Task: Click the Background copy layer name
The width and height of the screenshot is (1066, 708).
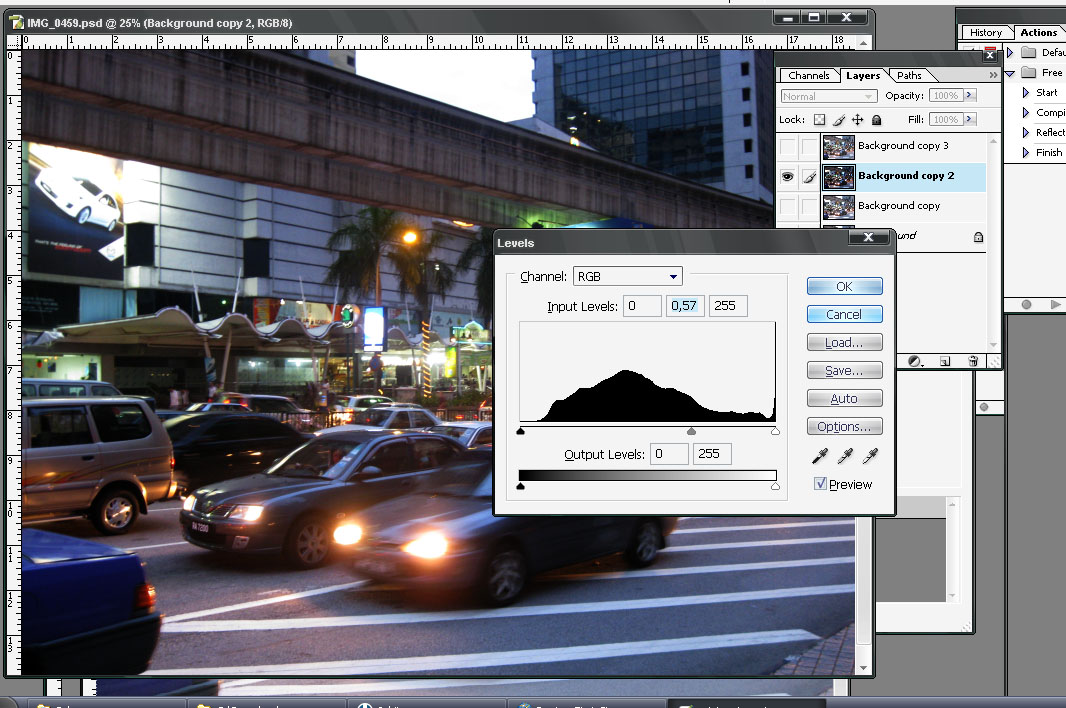Action: point(899,205)
